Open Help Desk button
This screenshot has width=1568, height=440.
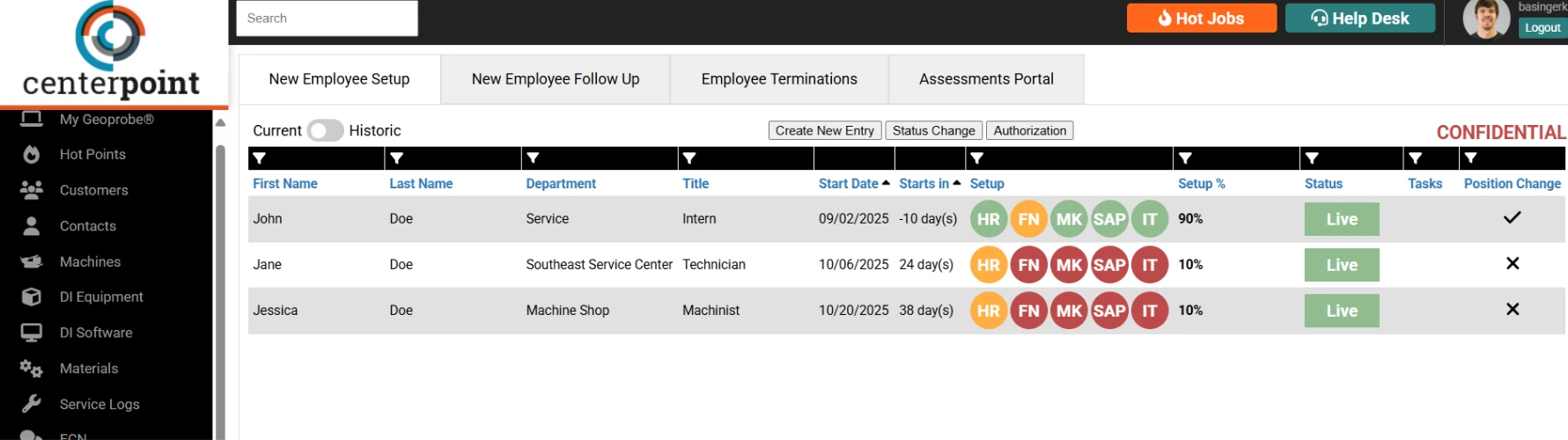click(1360, 18)
